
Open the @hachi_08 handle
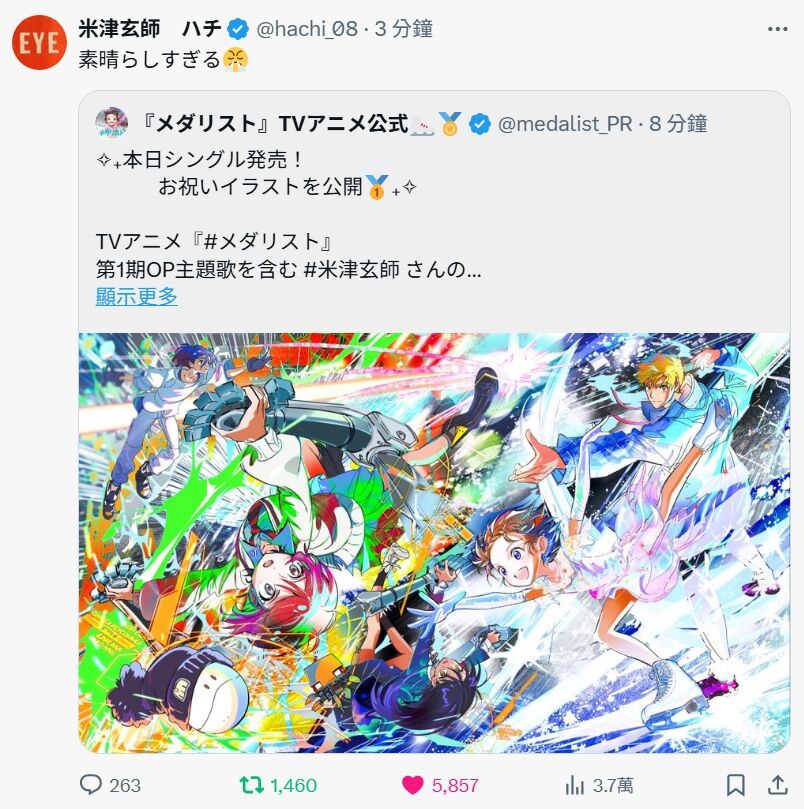[307, 29]
